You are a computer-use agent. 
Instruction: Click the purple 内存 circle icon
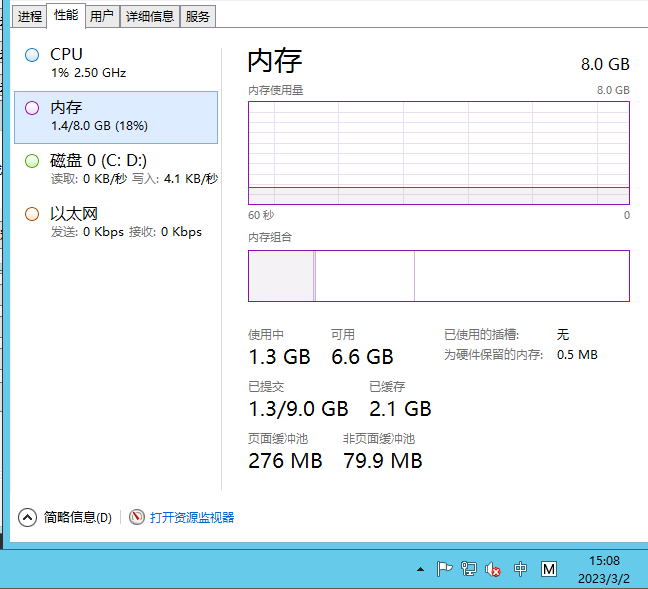[32, 108]
